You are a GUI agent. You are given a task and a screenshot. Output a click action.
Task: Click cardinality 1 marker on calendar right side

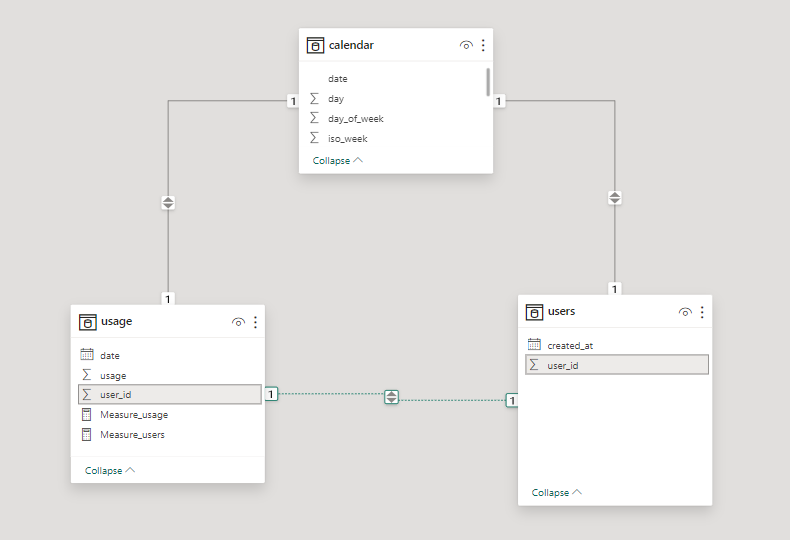(x=499, y=101)
